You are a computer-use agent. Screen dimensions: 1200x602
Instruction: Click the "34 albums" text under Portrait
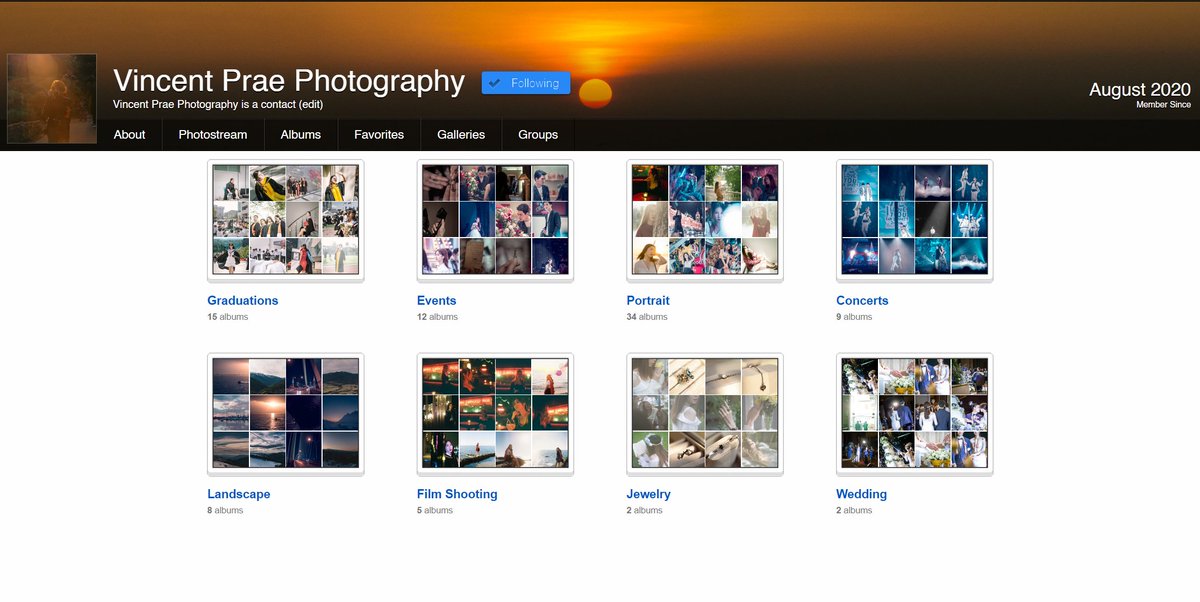(648, 317)
